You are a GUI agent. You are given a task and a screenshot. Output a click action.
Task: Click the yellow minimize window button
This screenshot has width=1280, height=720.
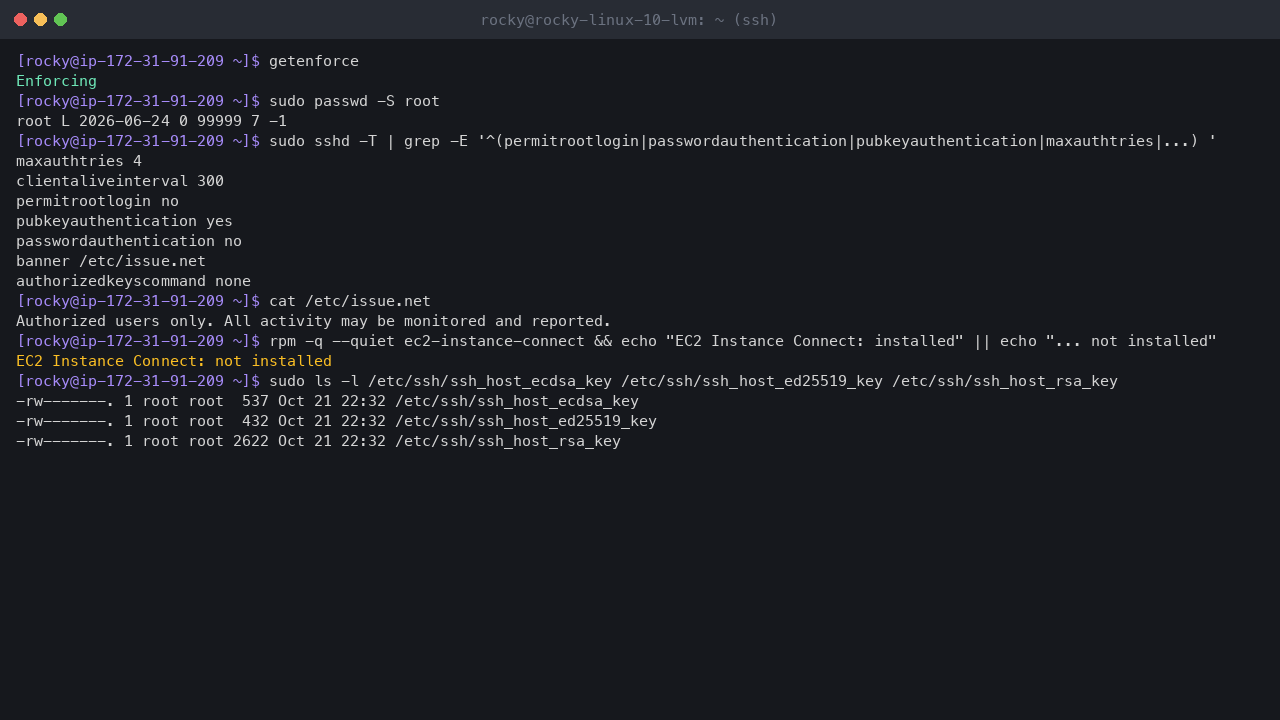pos(40,19)
